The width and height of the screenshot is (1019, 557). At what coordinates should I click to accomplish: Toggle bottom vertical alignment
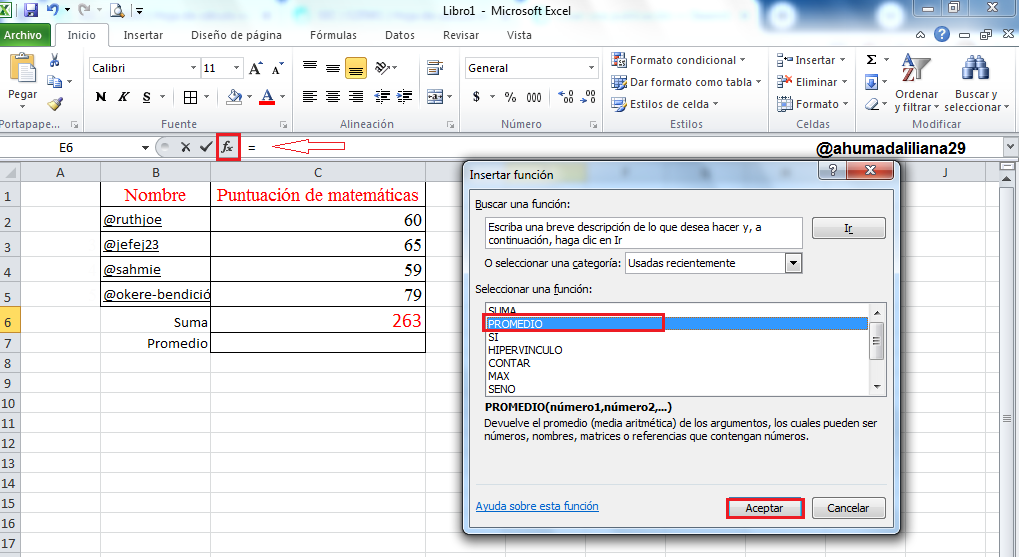pyautogui.click(x=355, y=68)
